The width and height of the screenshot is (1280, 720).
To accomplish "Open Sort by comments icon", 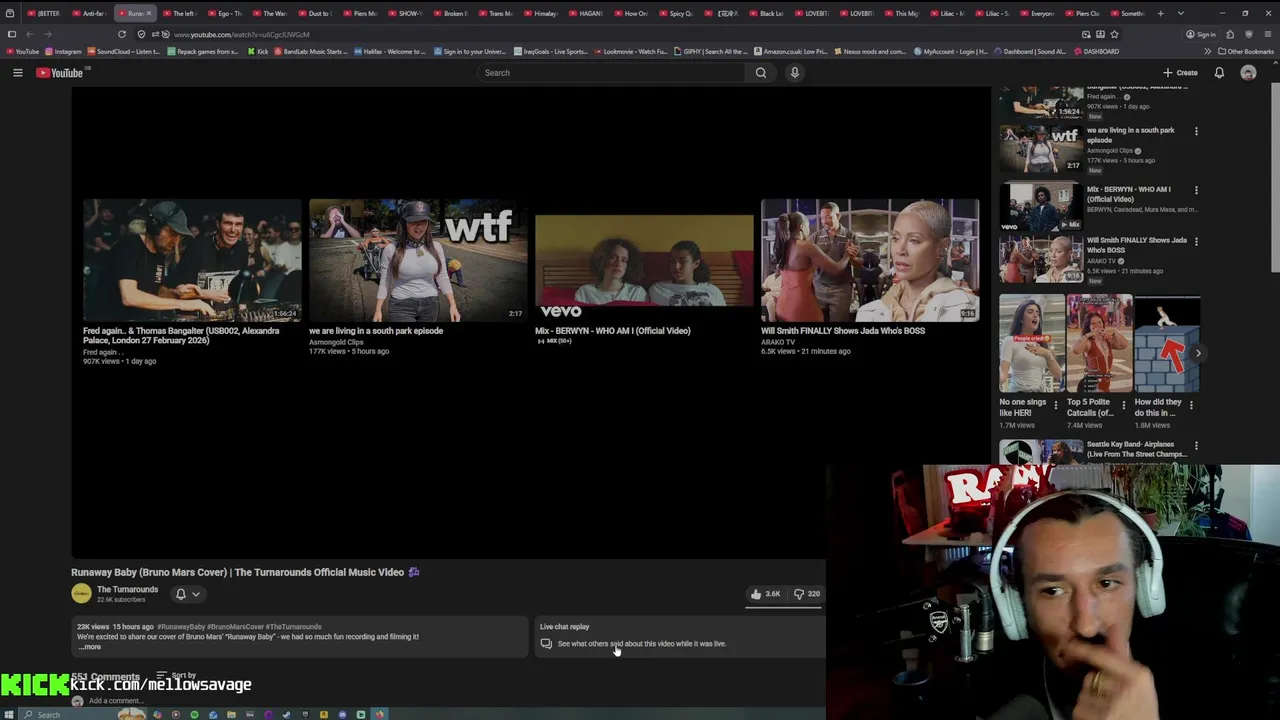I will coord(161,676).
